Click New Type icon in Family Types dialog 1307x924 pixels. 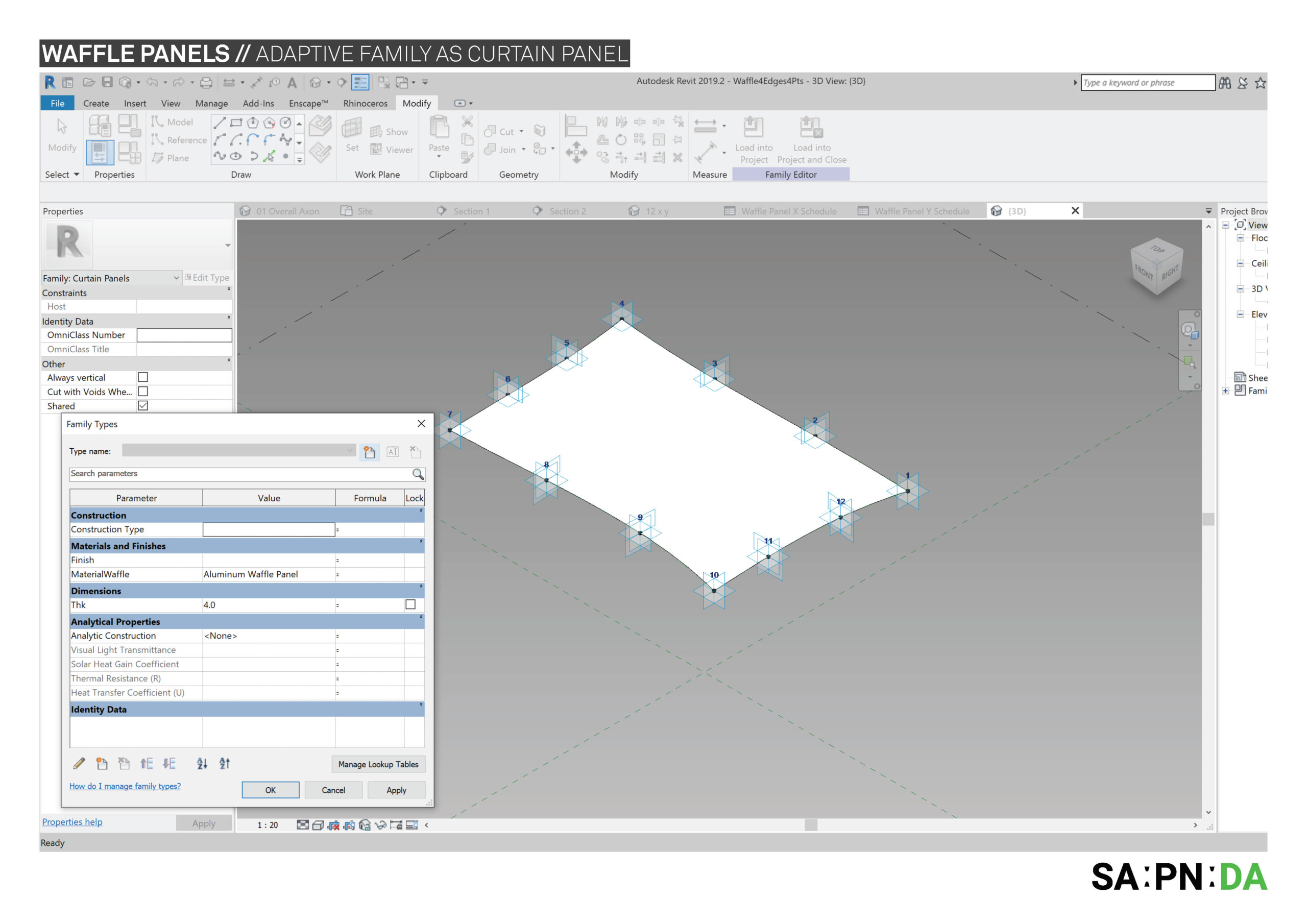click(x=370, y=452)
